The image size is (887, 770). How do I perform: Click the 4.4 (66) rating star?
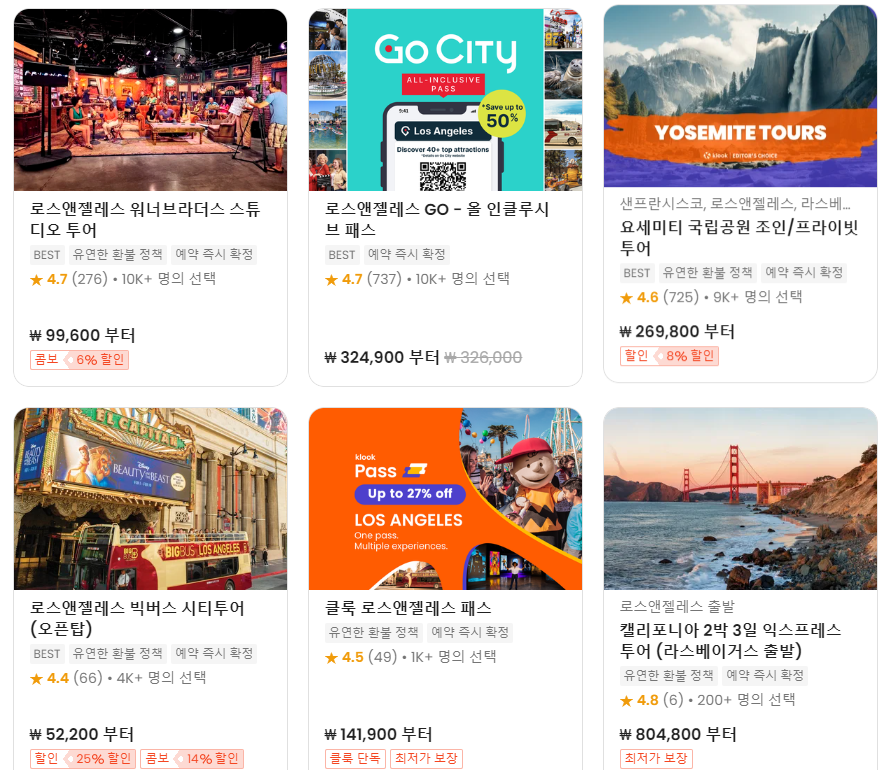tap(37, 678)
